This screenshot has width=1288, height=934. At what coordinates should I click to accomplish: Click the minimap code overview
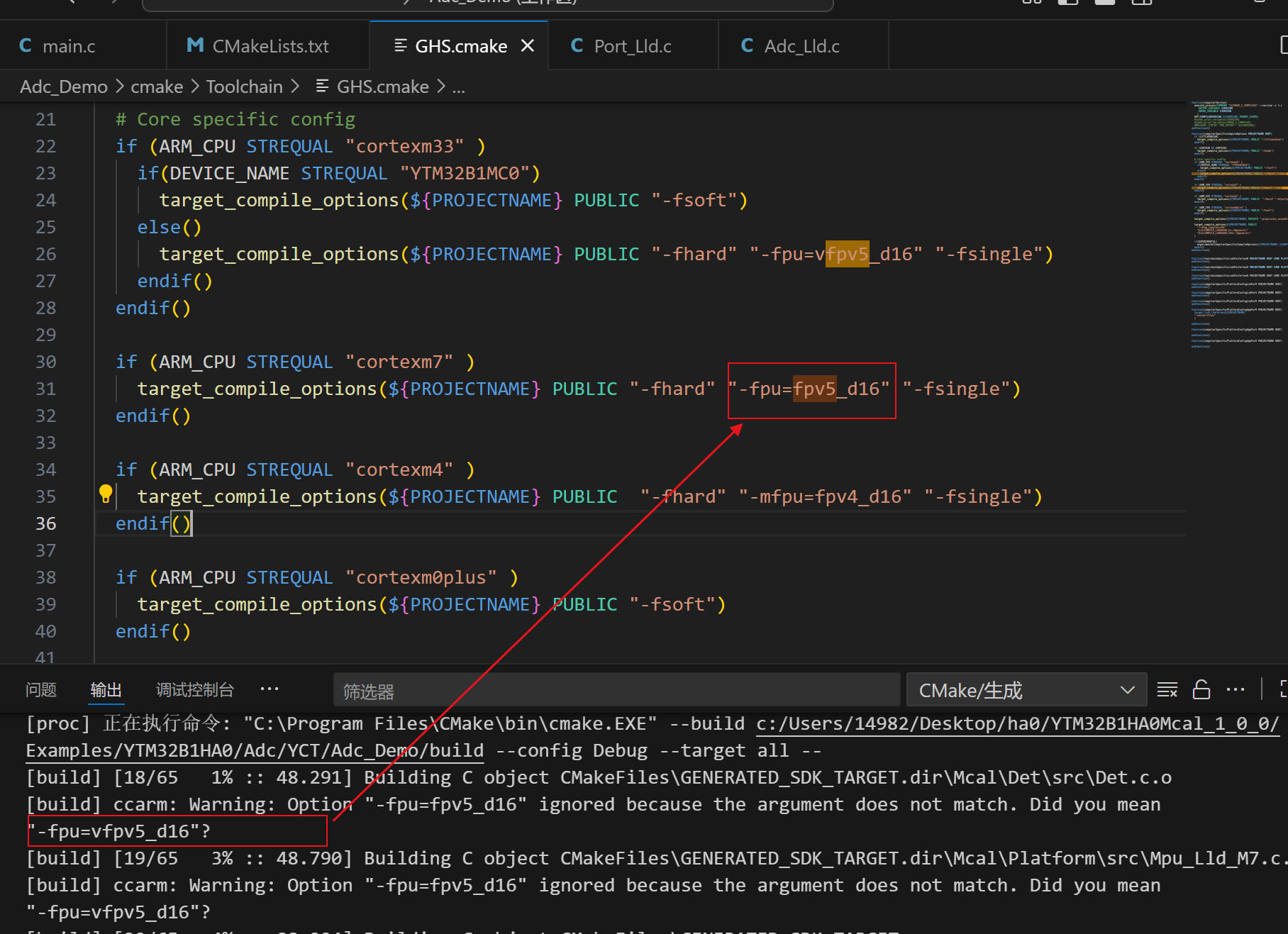pos(1238,225)
